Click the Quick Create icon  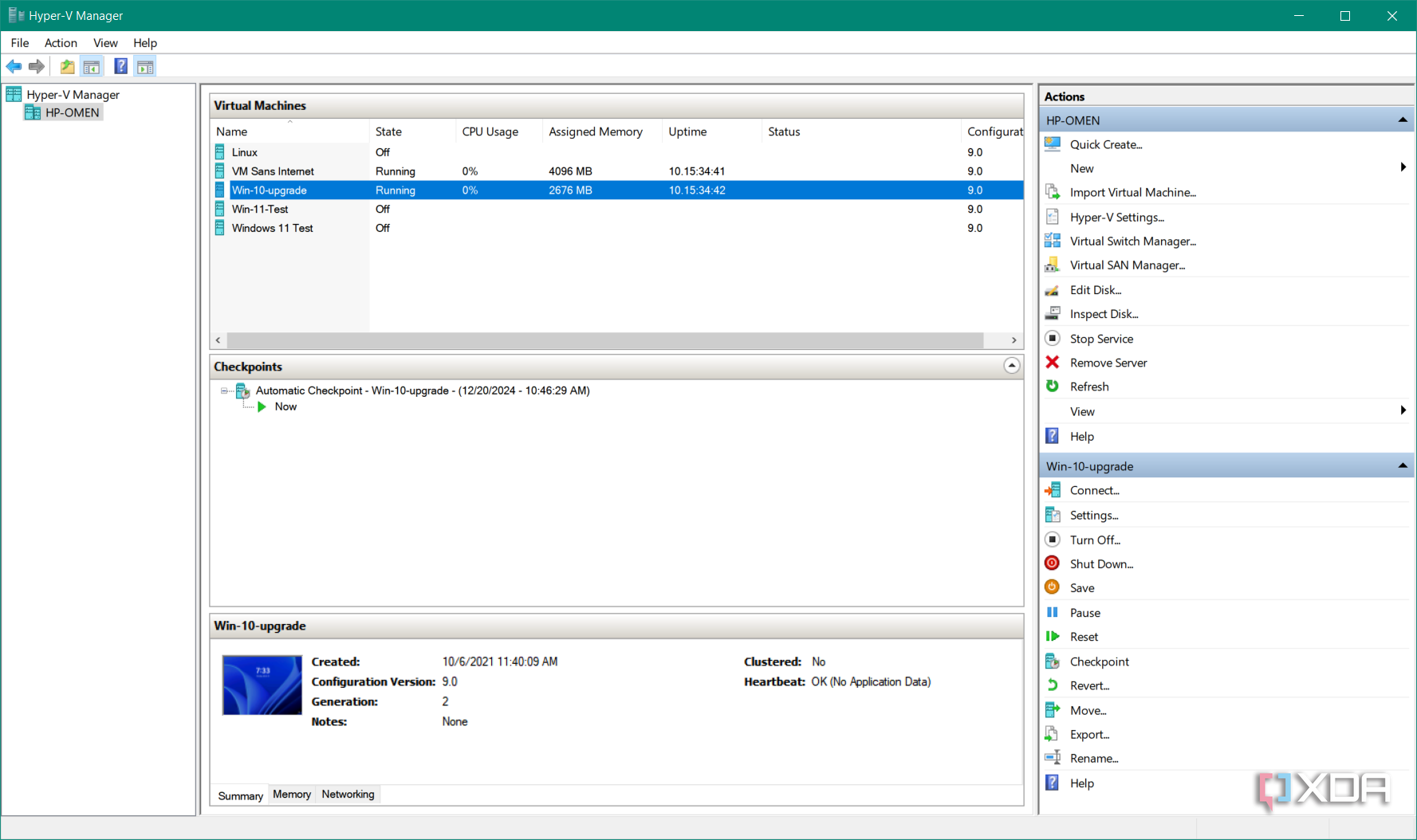1053,144
